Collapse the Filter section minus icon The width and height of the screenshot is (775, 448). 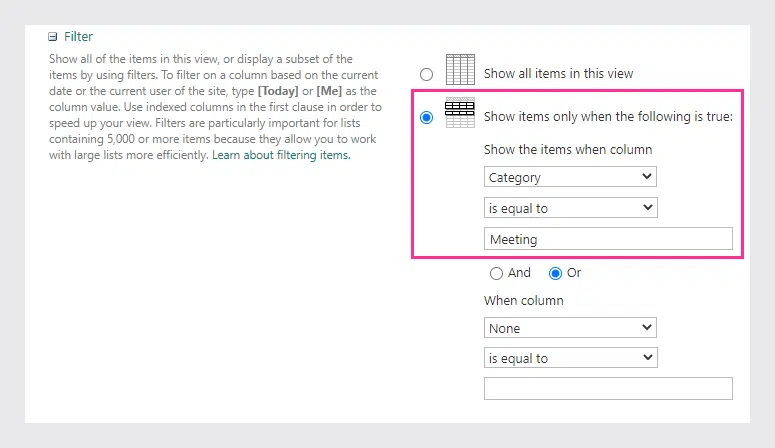point(52,37)
